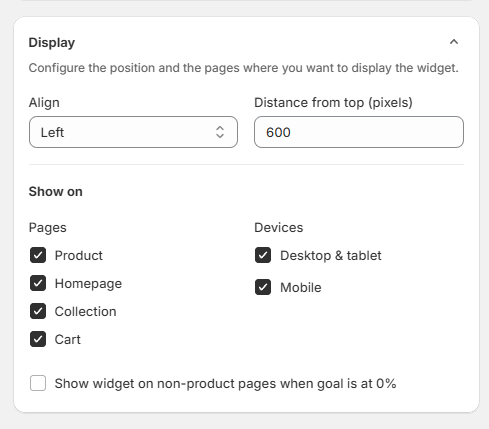Disable the Mobile device checkbox
489x429 pixels.
[x=263, y=287]
